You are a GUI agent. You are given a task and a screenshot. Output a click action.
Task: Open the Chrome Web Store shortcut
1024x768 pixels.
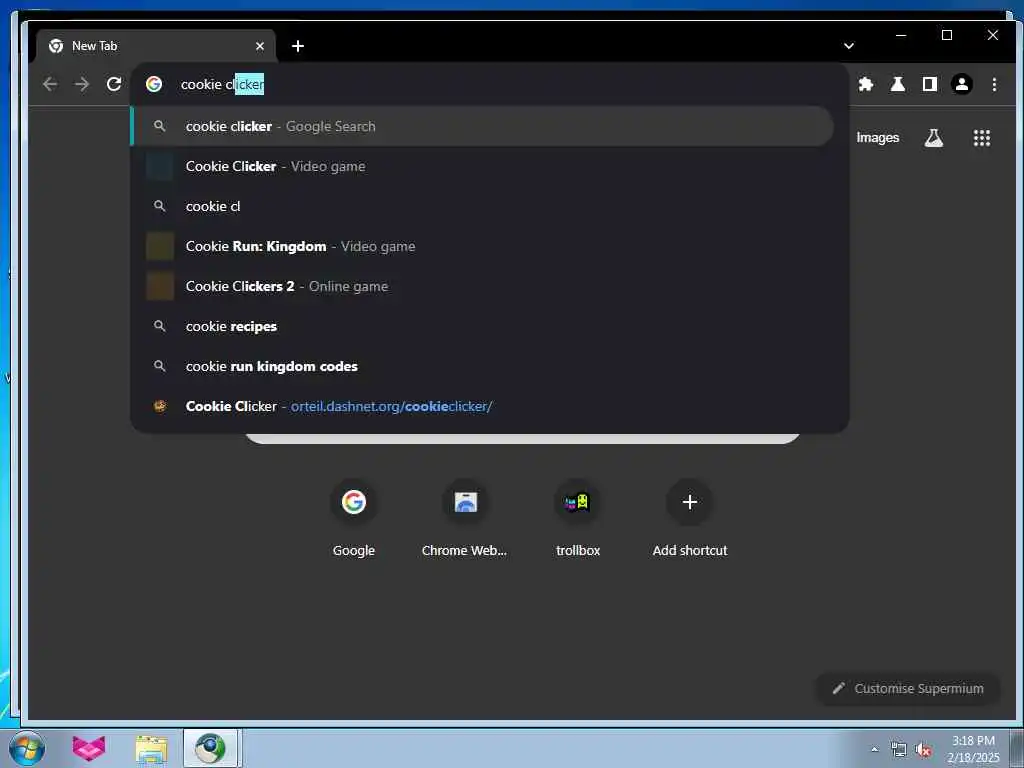tap(465, 518)
